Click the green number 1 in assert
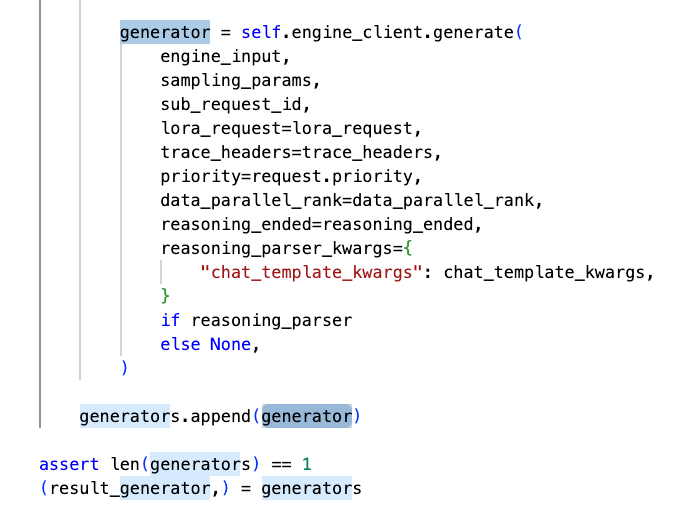680x514 pixels. tap(307, 465)
